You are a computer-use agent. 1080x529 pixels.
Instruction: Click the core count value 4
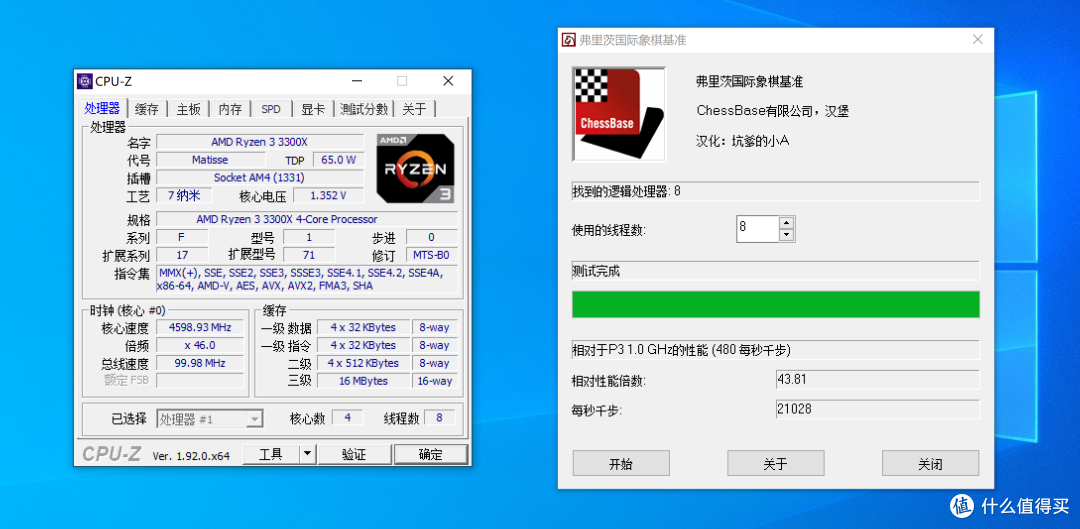[348, 417]
